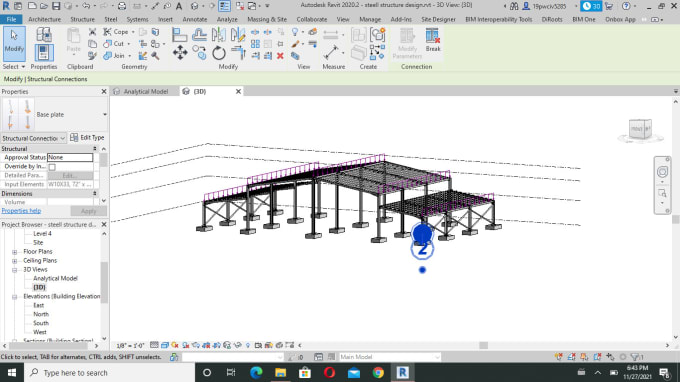Image resolution: width=680 pixels, height=382 pixels.
Task: Click the Save icon in quick access toolbar
Action: [x=56, y=6]
